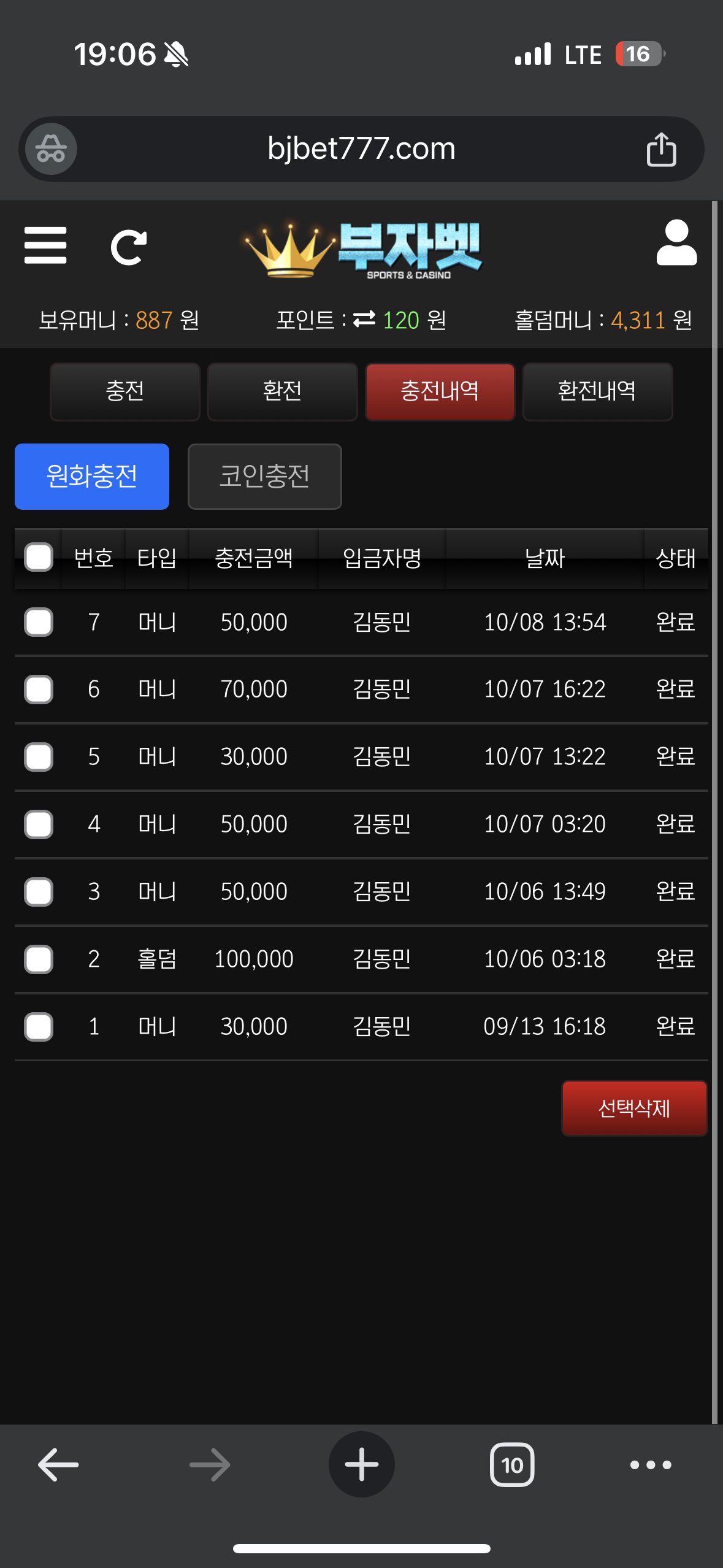
Task: Open the user profile icon
Action: pyautogui.click(x=676, y=242)
